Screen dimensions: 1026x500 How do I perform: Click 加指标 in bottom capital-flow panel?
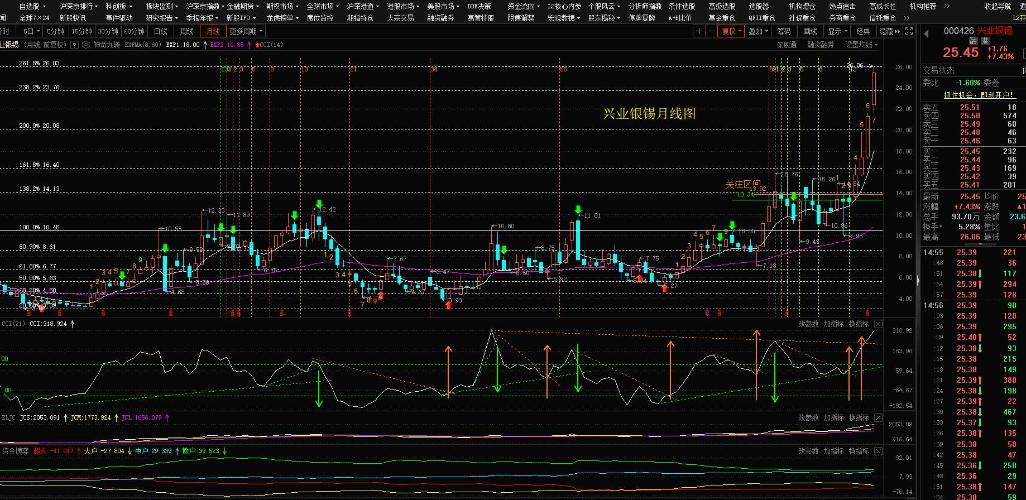833,451
